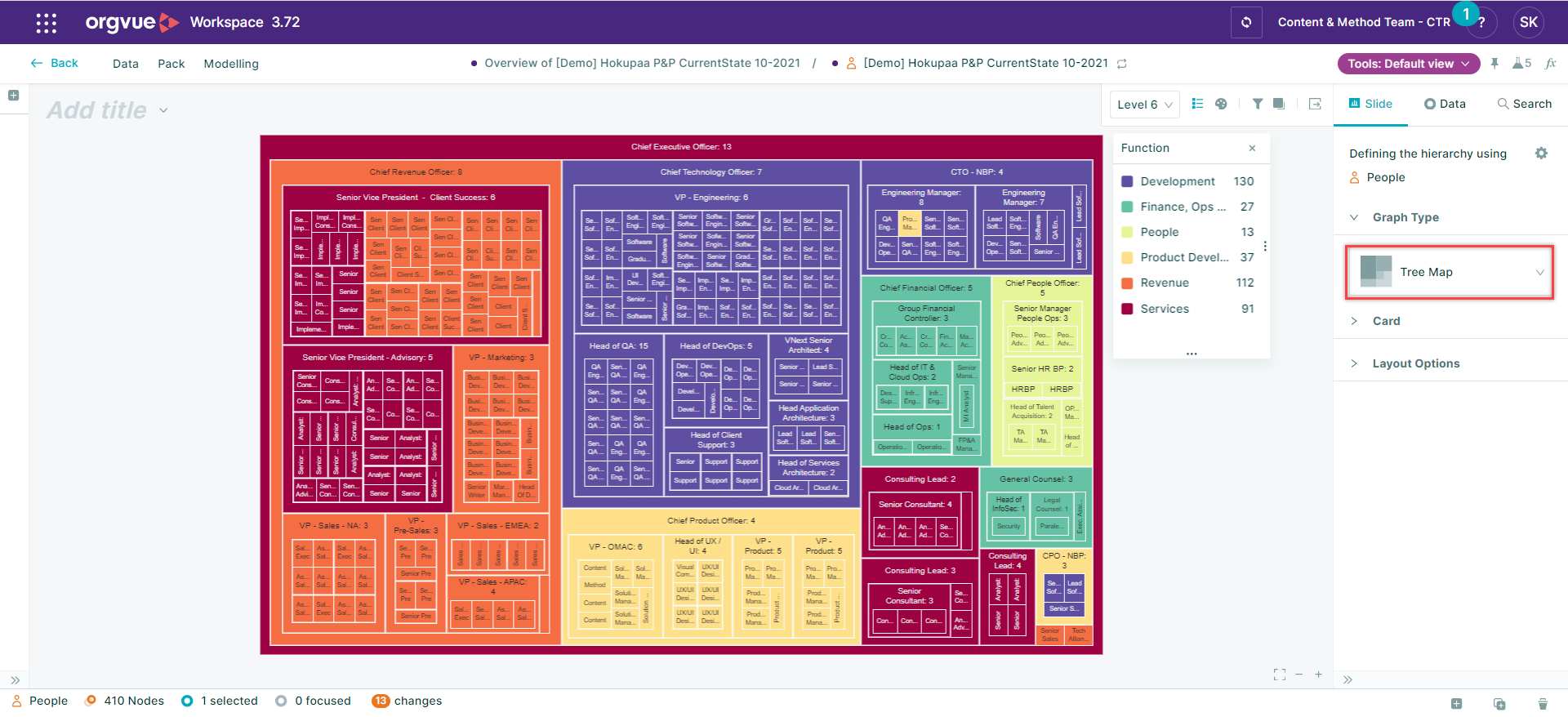The width and height of the screenshot is (1568, 717).
Task: Click the add-slide plus icon top left
Action: click(x=14, y=96)
